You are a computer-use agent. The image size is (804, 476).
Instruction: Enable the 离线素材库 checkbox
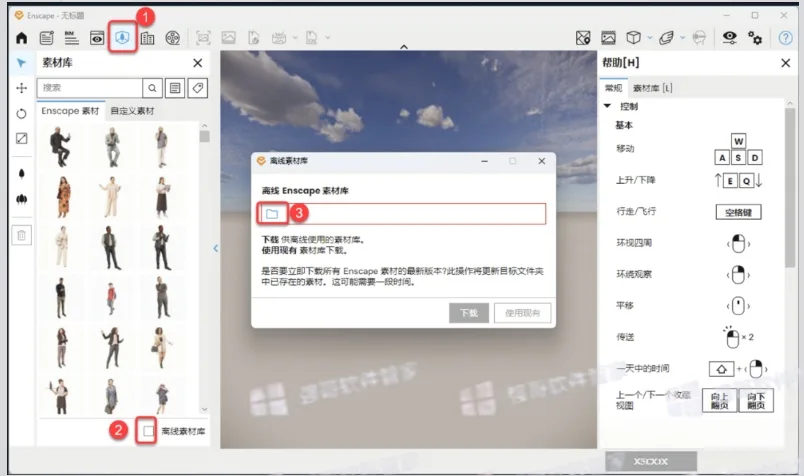148,431
